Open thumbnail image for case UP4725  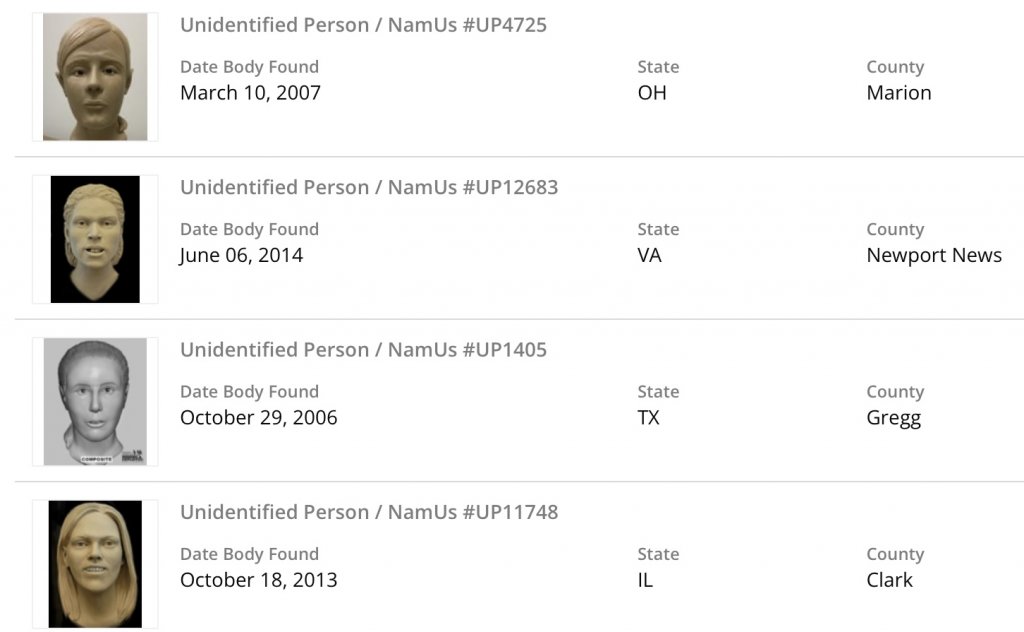click(x=95, y=77)
